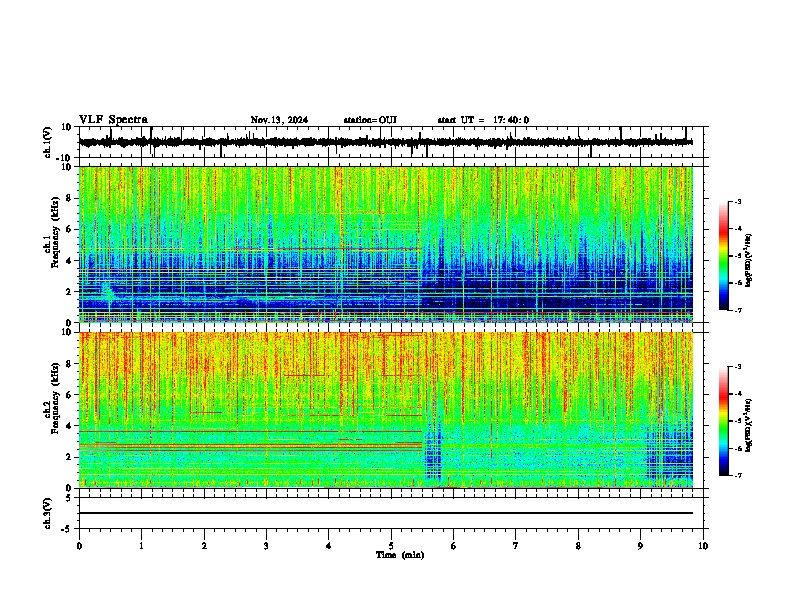Click the "VLF Spectra" plot title
This screenshot has height=612, width=792.
(113, 120)
